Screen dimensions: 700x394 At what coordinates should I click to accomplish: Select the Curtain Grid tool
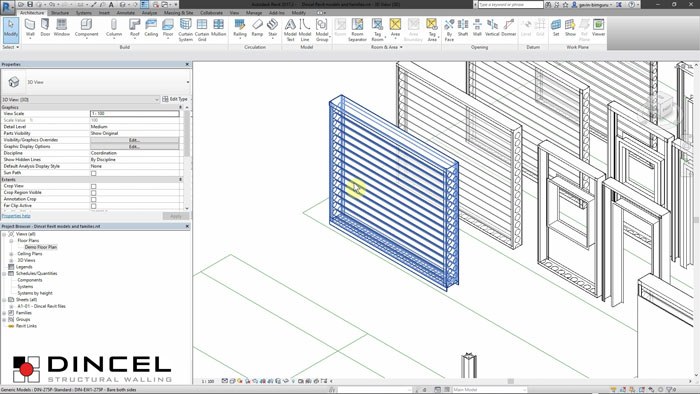(202, 30)
